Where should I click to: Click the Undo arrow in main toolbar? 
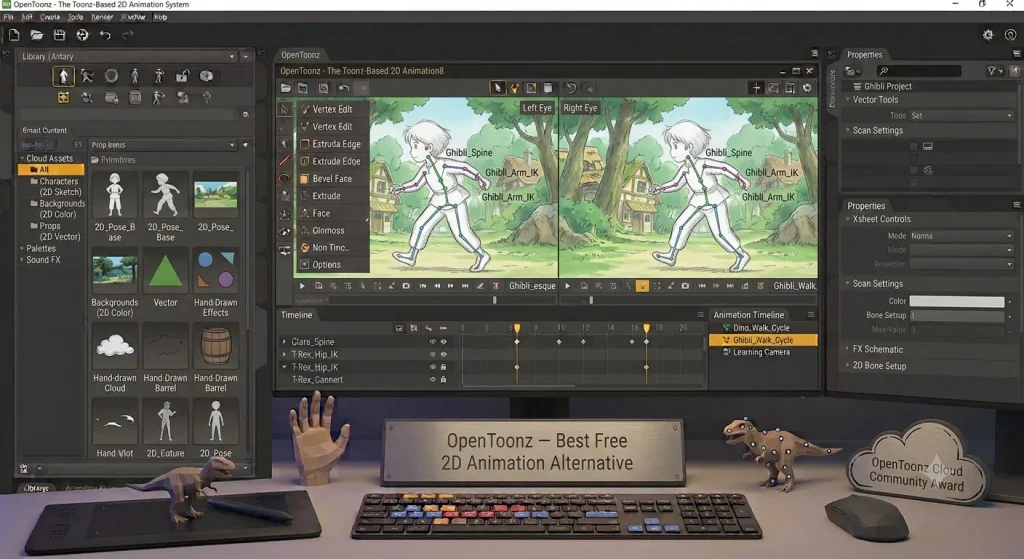coord(105,35)
